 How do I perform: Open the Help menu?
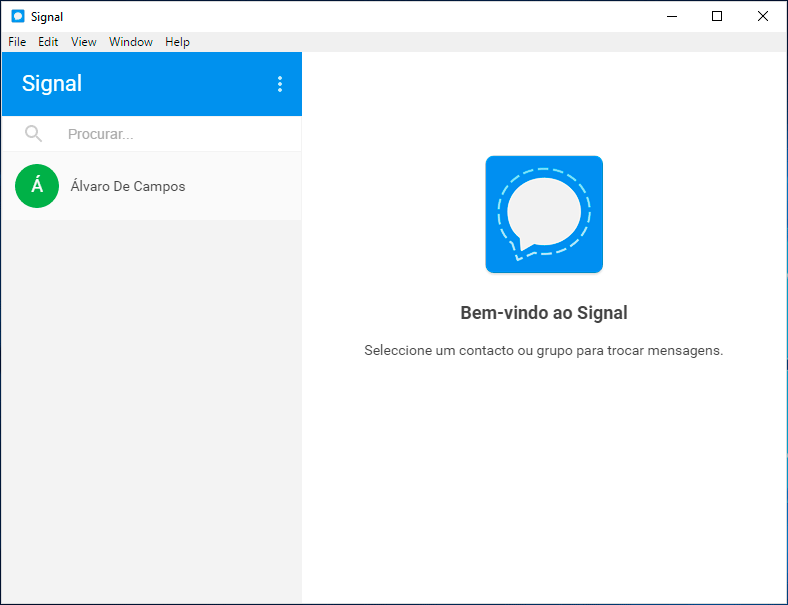[177, 42]
